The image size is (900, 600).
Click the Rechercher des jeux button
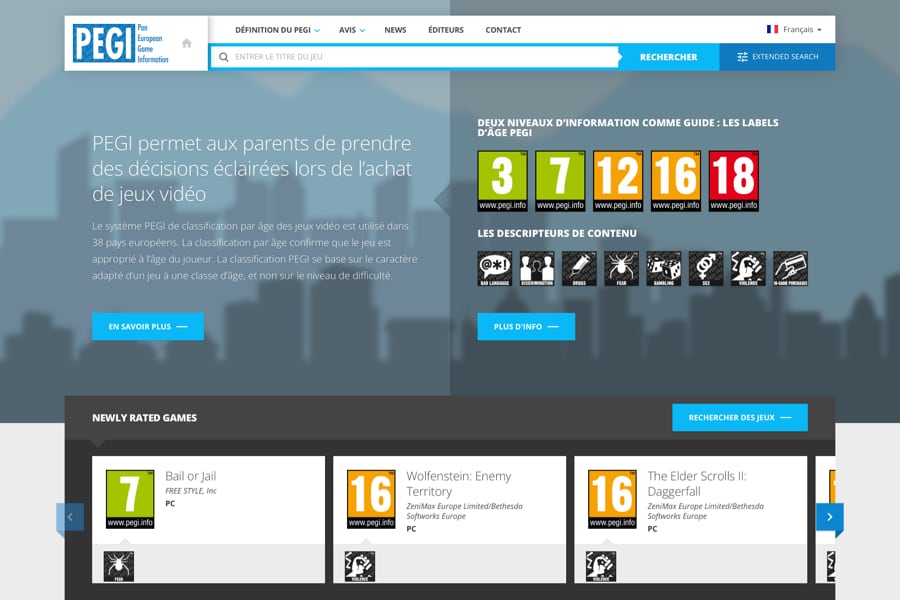(x=739, y=417)
